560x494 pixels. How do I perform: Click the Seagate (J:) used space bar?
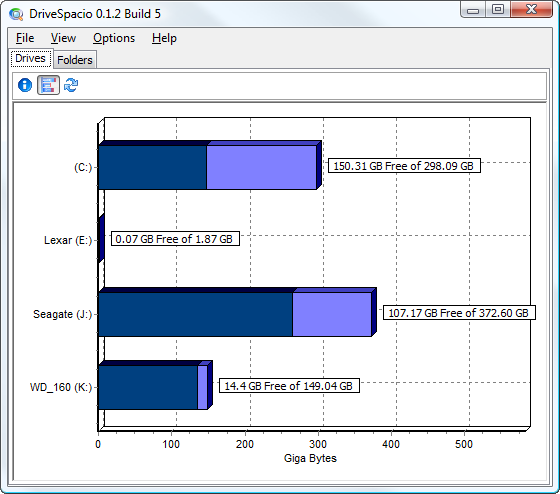(196, 314)
